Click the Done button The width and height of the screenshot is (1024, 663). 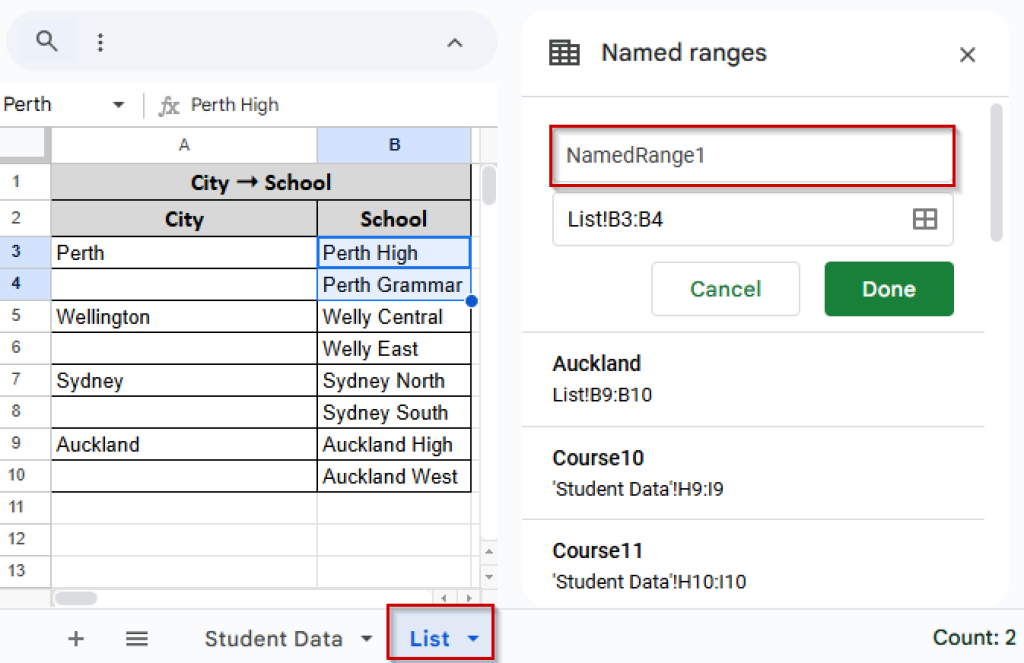(x=888, y=289)
